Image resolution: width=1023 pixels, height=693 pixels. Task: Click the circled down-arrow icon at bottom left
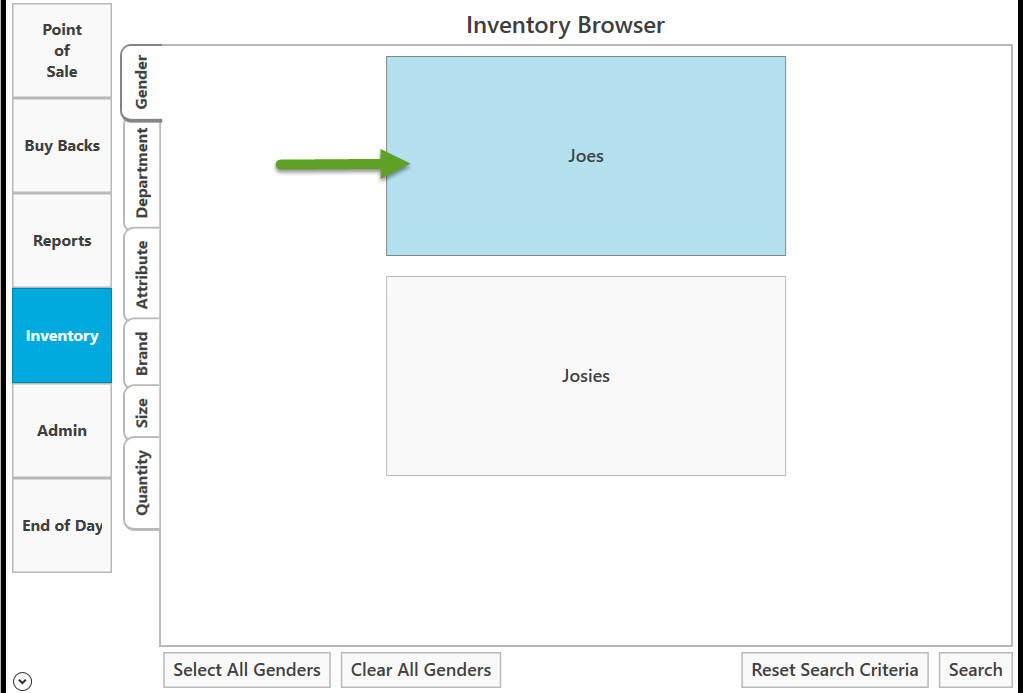[22, 681]
